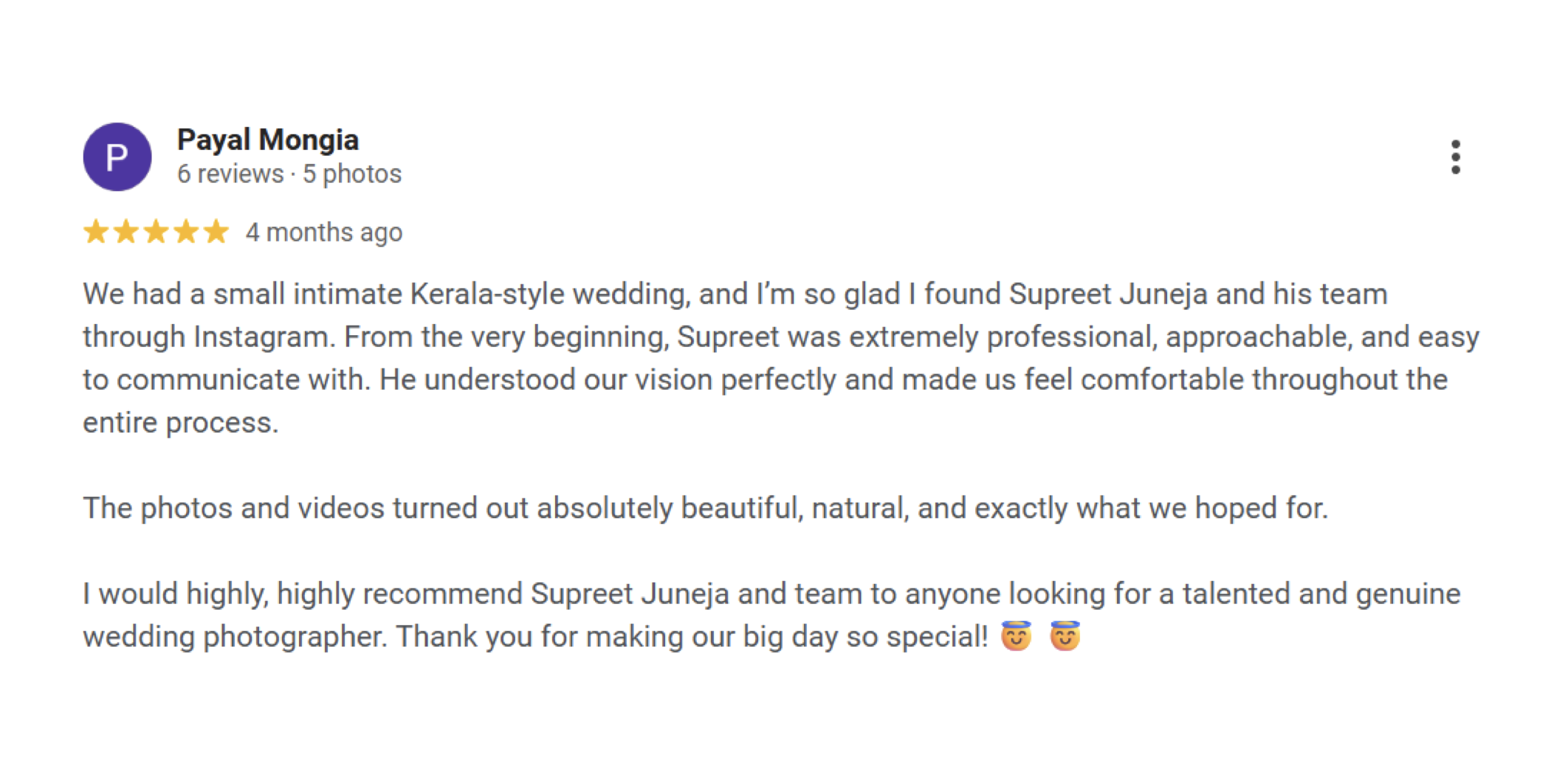The width and height of the screenshot is (1568, 778).
Task: Click the first gold rating star
Action: pyautogui.click(x=96, y=232)
